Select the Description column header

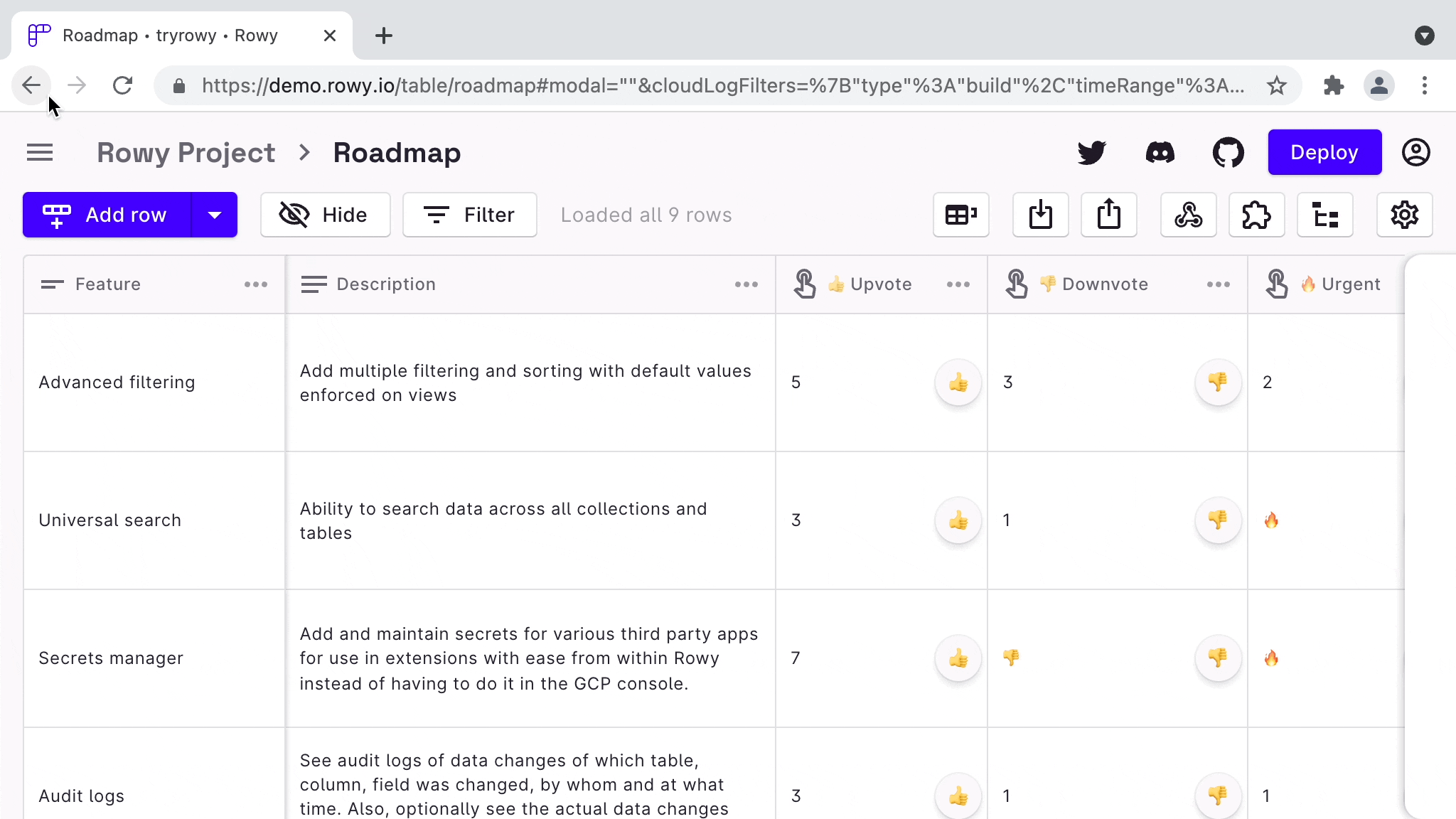click(530, 284)
